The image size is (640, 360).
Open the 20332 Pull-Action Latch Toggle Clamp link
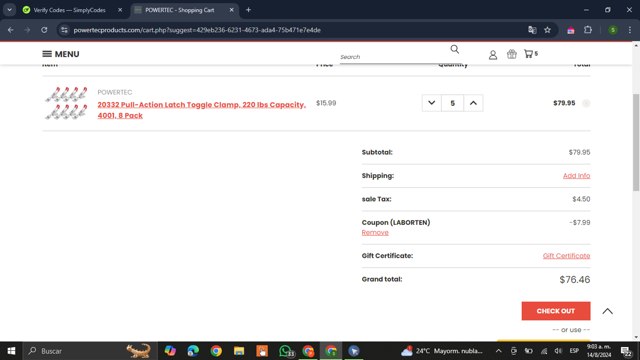202,110
